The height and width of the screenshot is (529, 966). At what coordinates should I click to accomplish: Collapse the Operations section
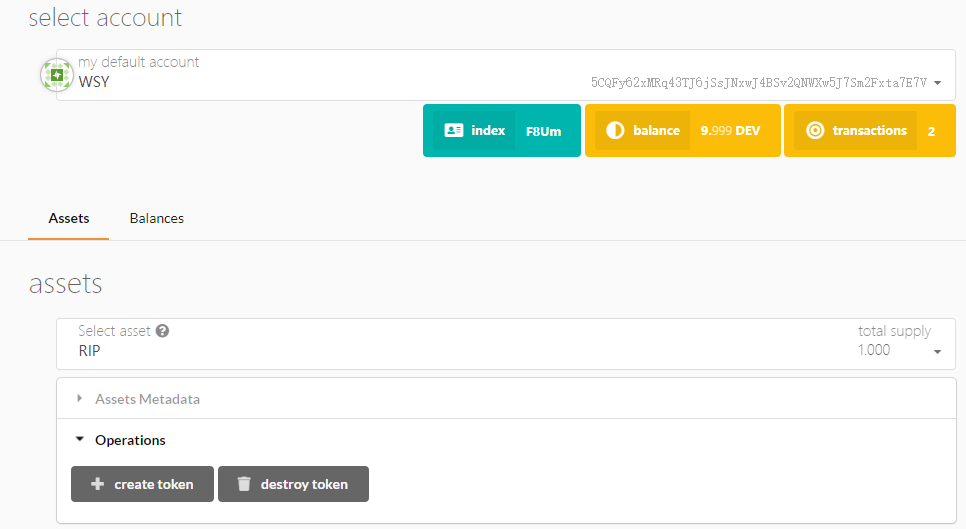pos(130,440)
